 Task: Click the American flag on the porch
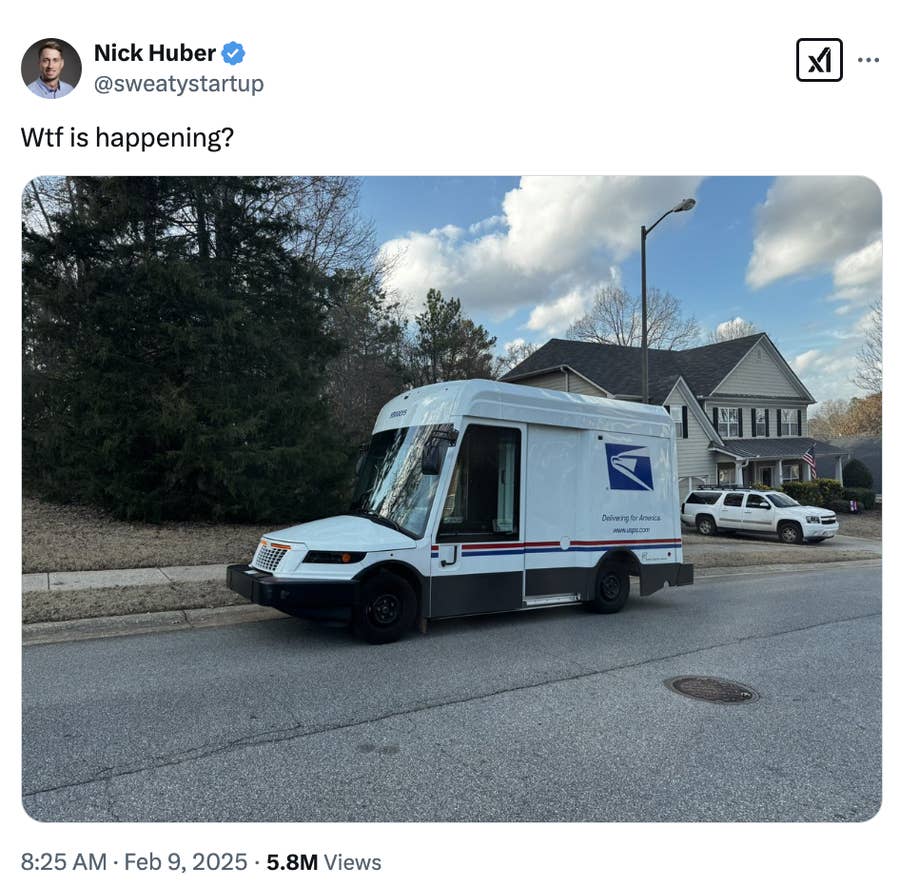[809, 462]
